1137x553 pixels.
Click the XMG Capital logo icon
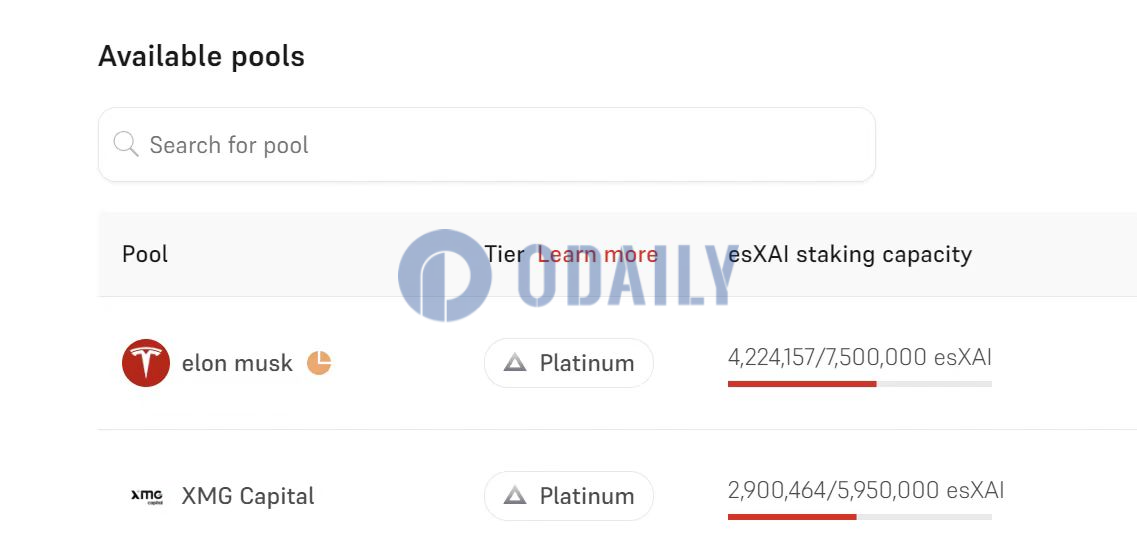point(146,496)
